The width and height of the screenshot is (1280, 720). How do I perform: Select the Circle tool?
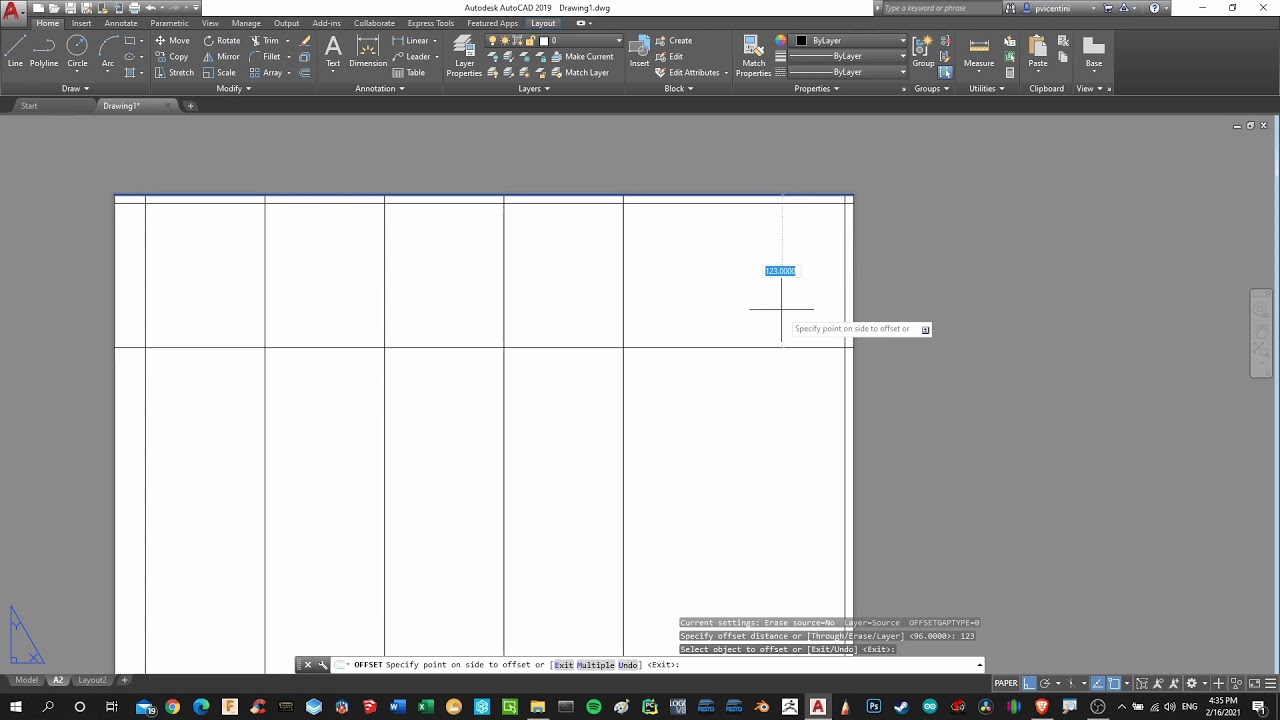click(x=77, y=51)
